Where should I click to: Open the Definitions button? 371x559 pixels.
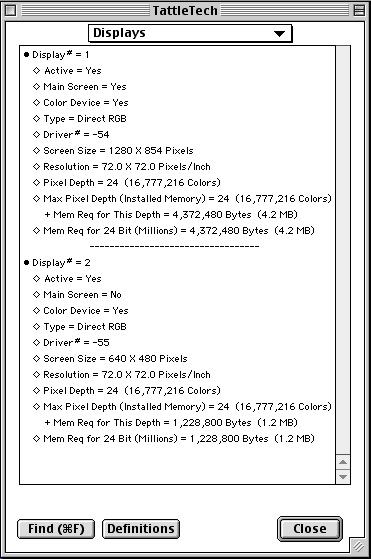[141, 529]
